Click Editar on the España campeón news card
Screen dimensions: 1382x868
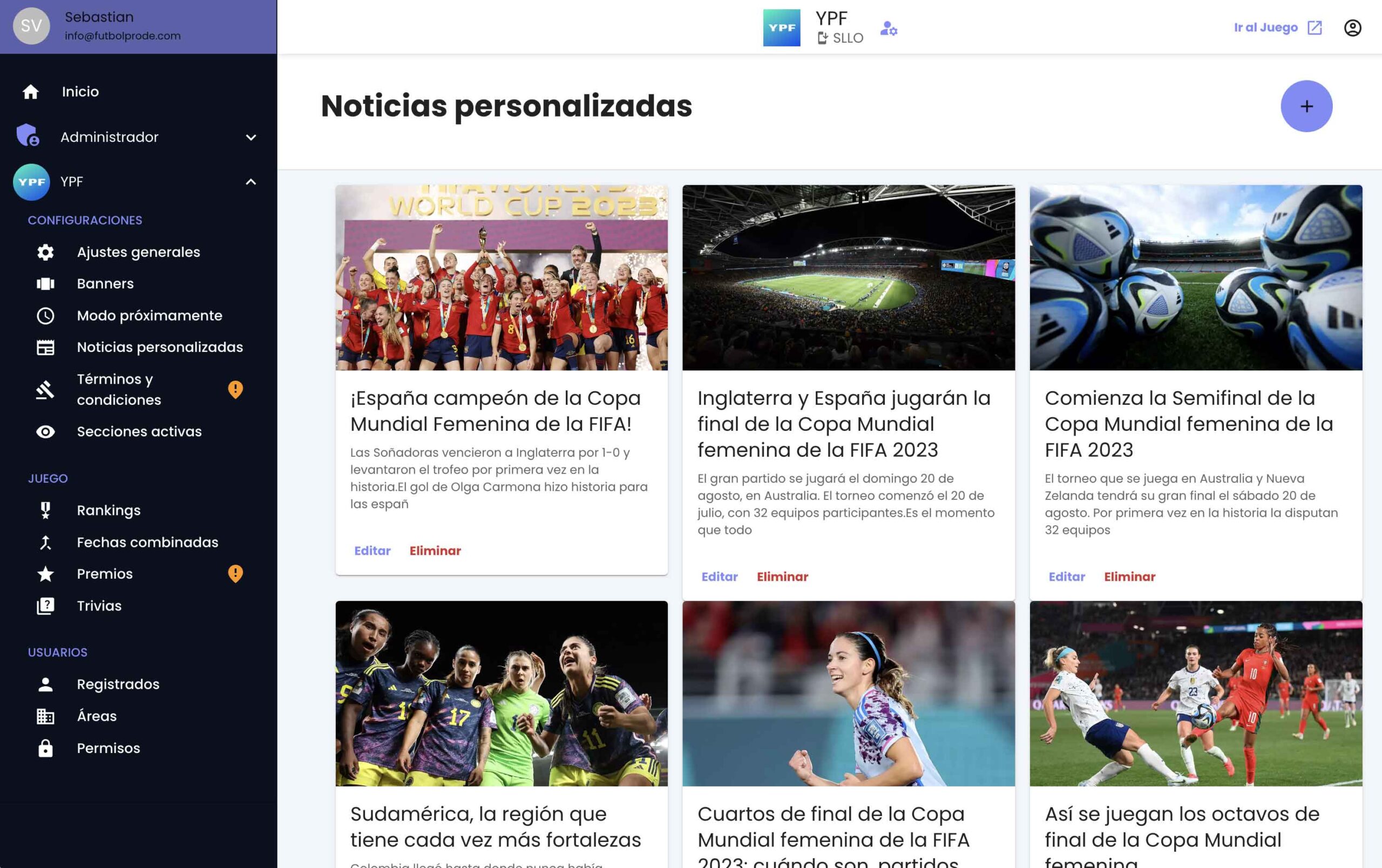pos(372,551)
